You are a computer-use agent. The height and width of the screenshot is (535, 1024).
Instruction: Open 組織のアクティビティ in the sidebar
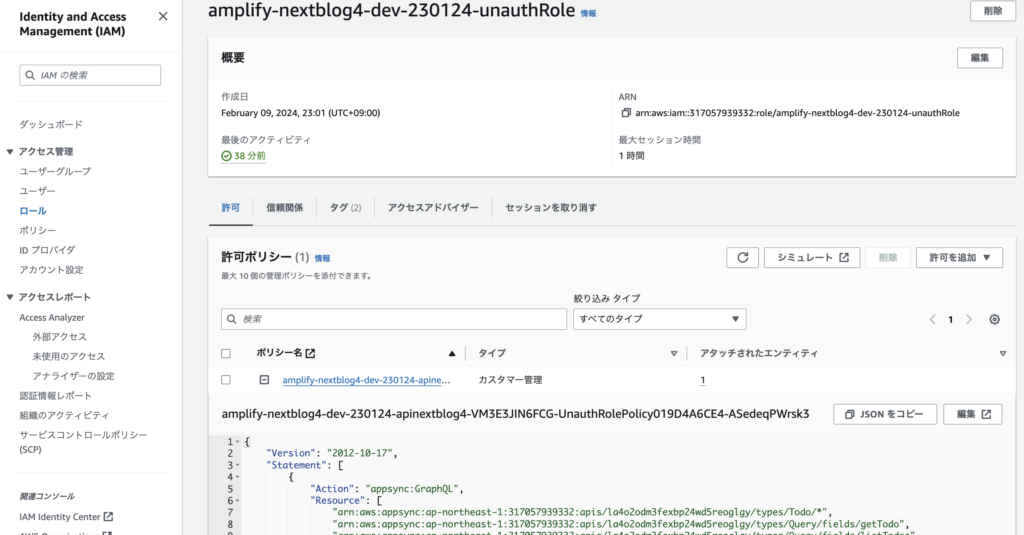tap(64, 415)
